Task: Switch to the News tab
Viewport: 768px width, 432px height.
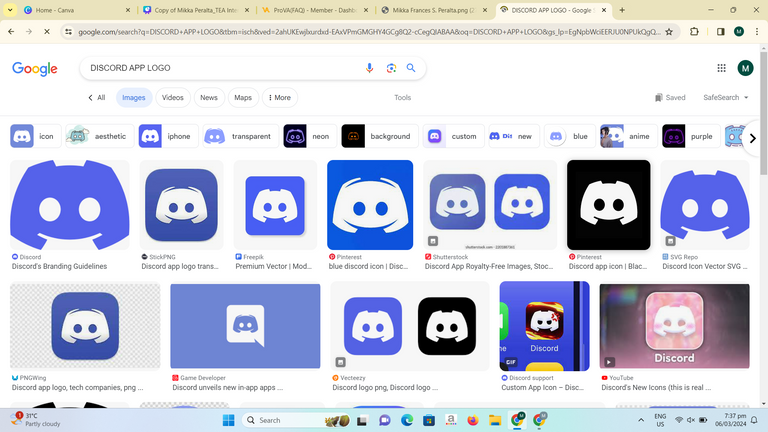Action: pyautogui.click(x=209, y=97)
